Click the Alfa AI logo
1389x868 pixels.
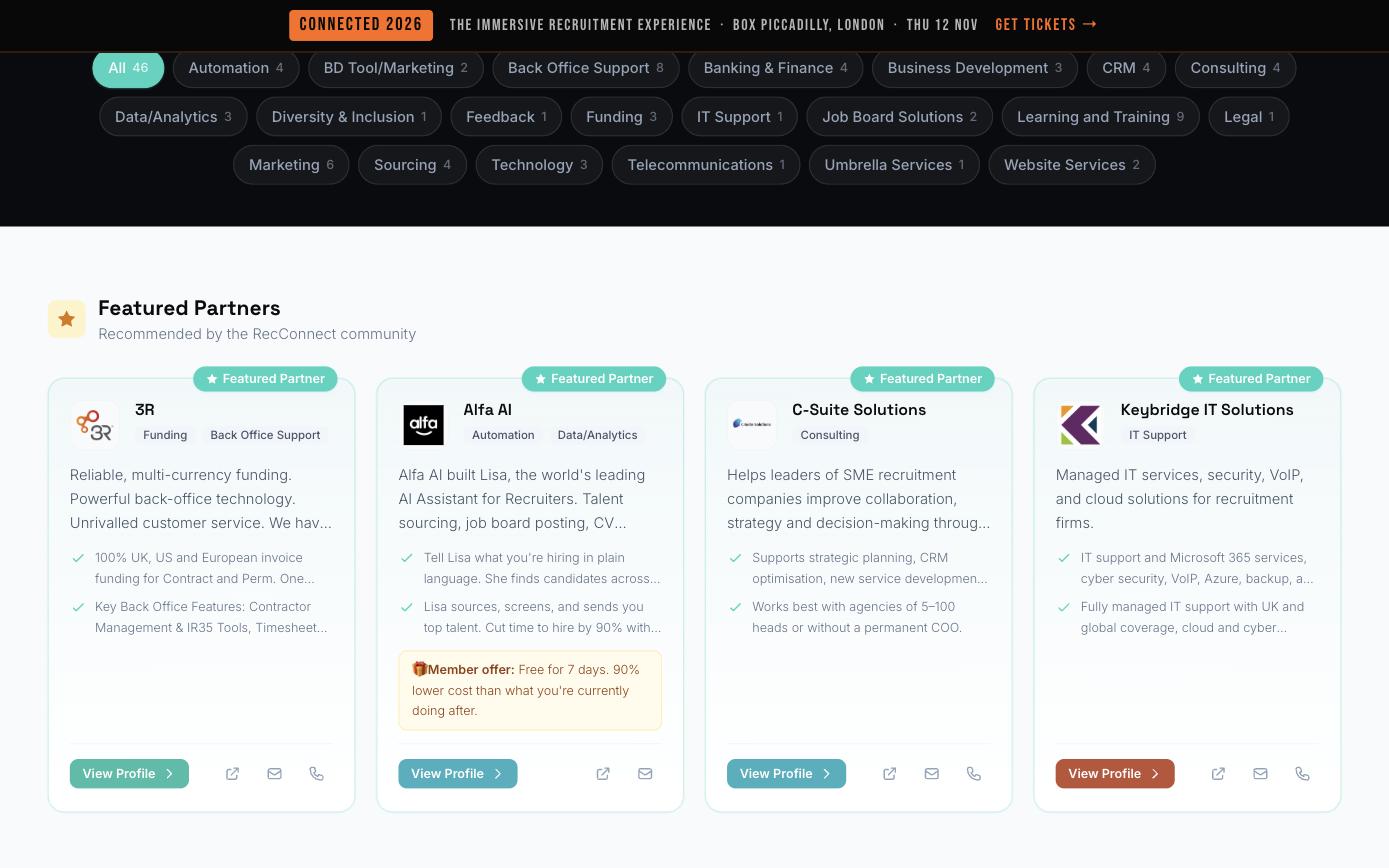point(423,425)
